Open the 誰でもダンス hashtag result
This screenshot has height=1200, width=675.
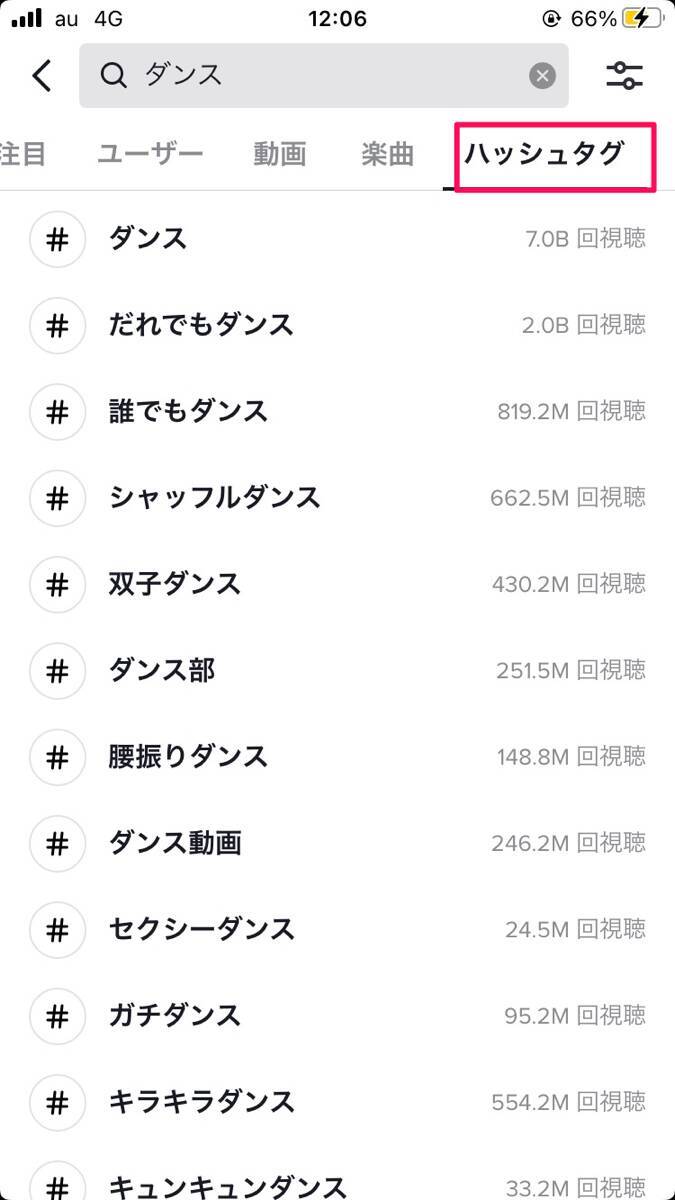188,411
